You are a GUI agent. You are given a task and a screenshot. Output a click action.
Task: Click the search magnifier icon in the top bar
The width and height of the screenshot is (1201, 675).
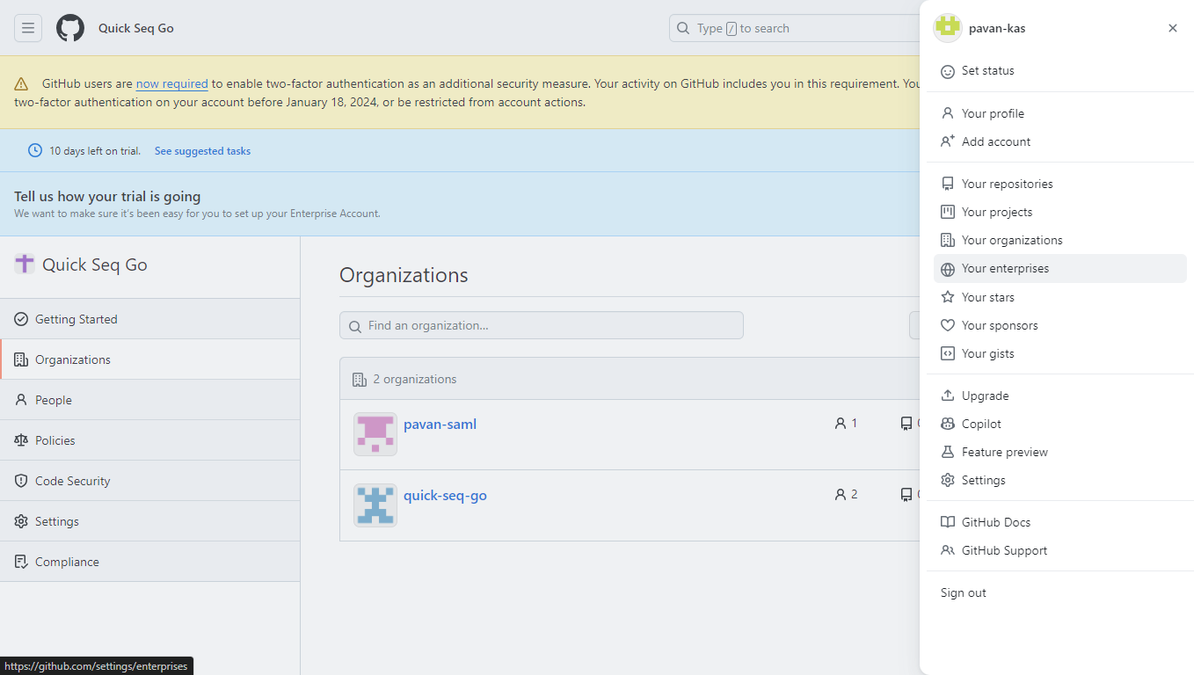click(x=683, y=28)
